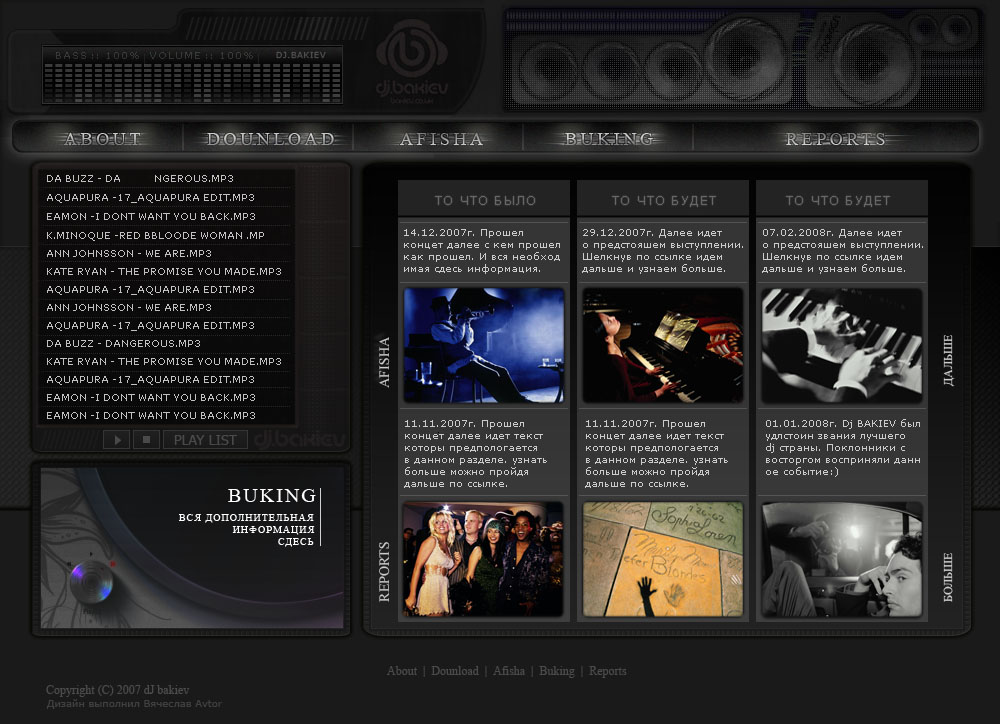Click the 29.12.2007 upcoming event text
The width and height of the screenshot is (1000, 724).
click(663, 251)
